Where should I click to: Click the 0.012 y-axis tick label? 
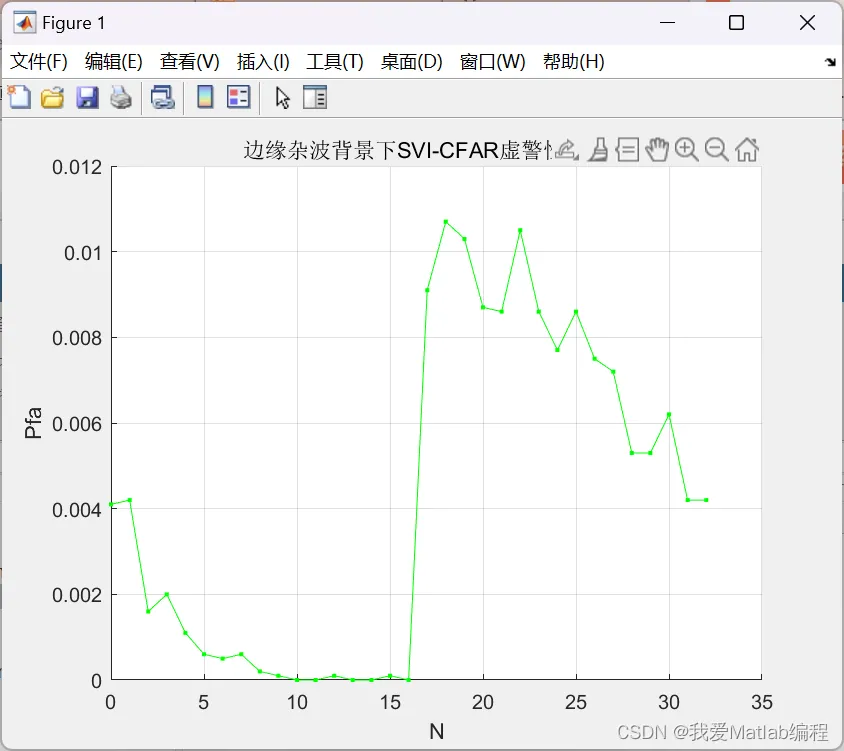point(77,167)
